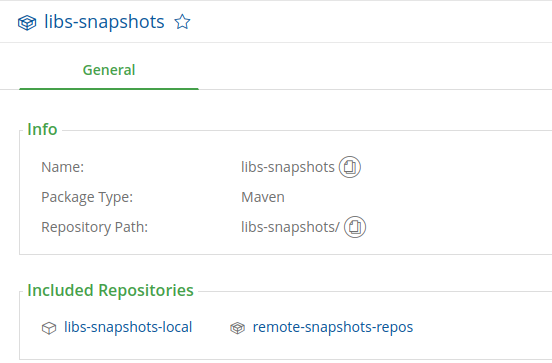Copy the repository path to clipboard
Screen dimensions: 552x363
click(x=355, y=227)
